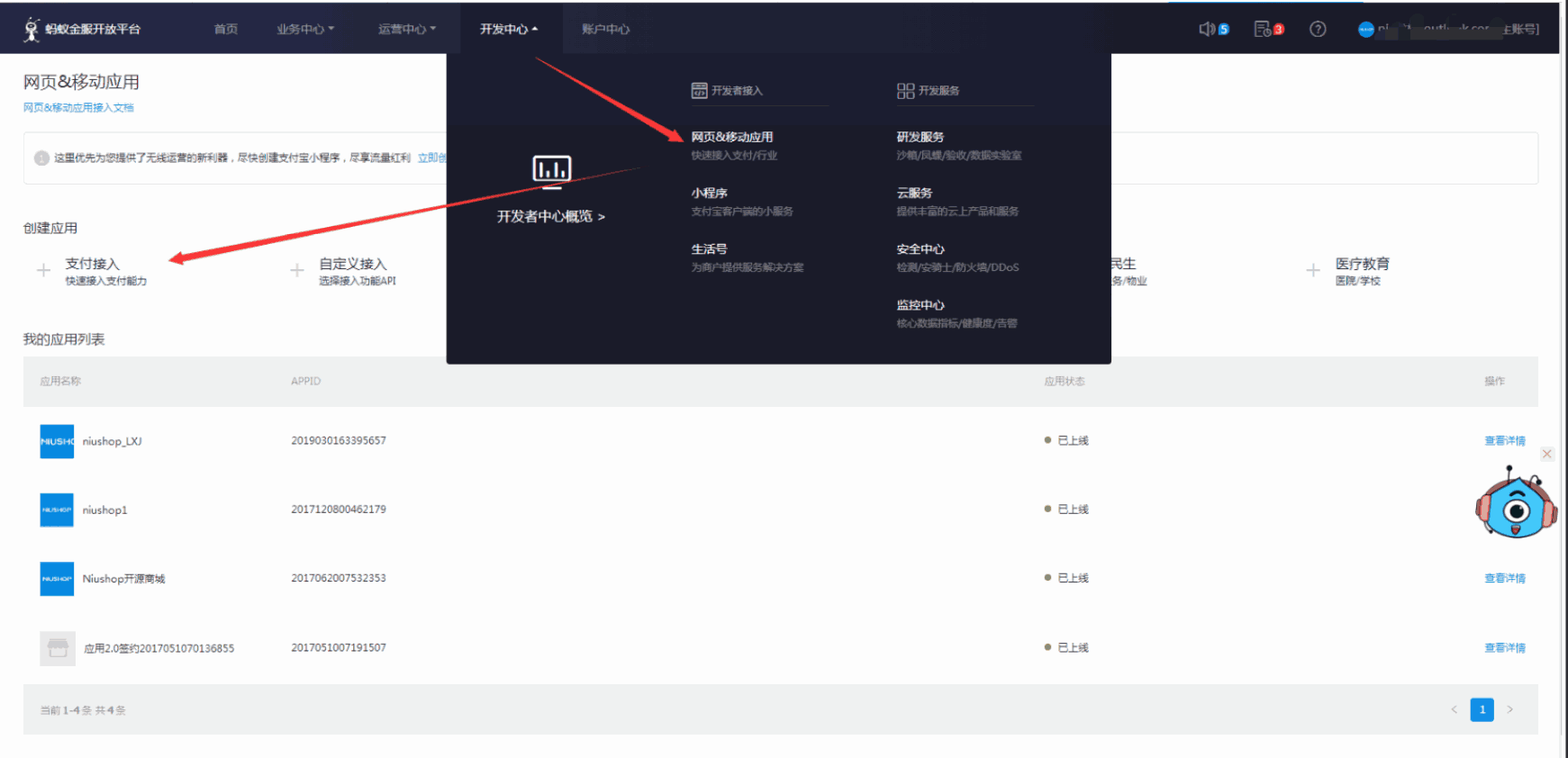This screenshot has width=1568, height=758.
Task: Click APPID 2017051007191507
Action: 339,647
